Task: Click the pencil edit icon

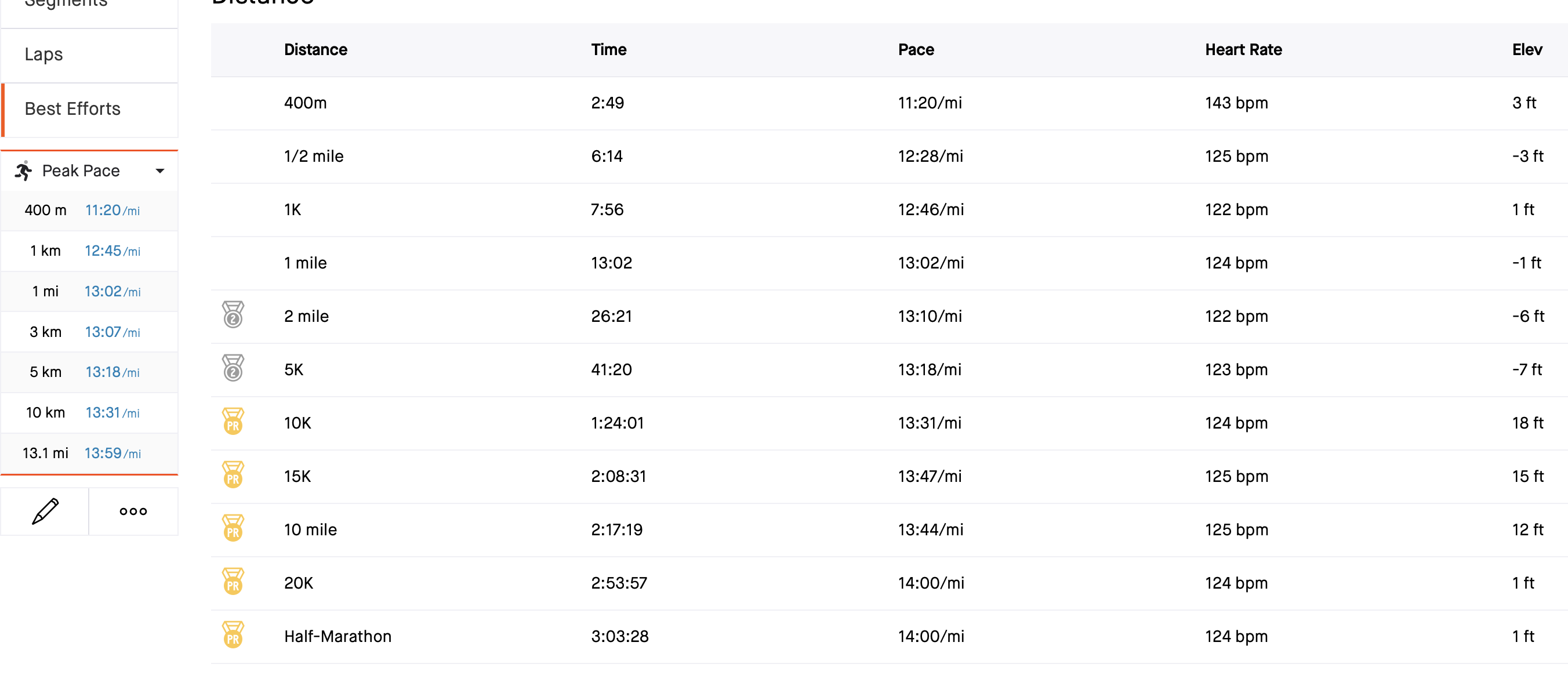Action: 45,511
